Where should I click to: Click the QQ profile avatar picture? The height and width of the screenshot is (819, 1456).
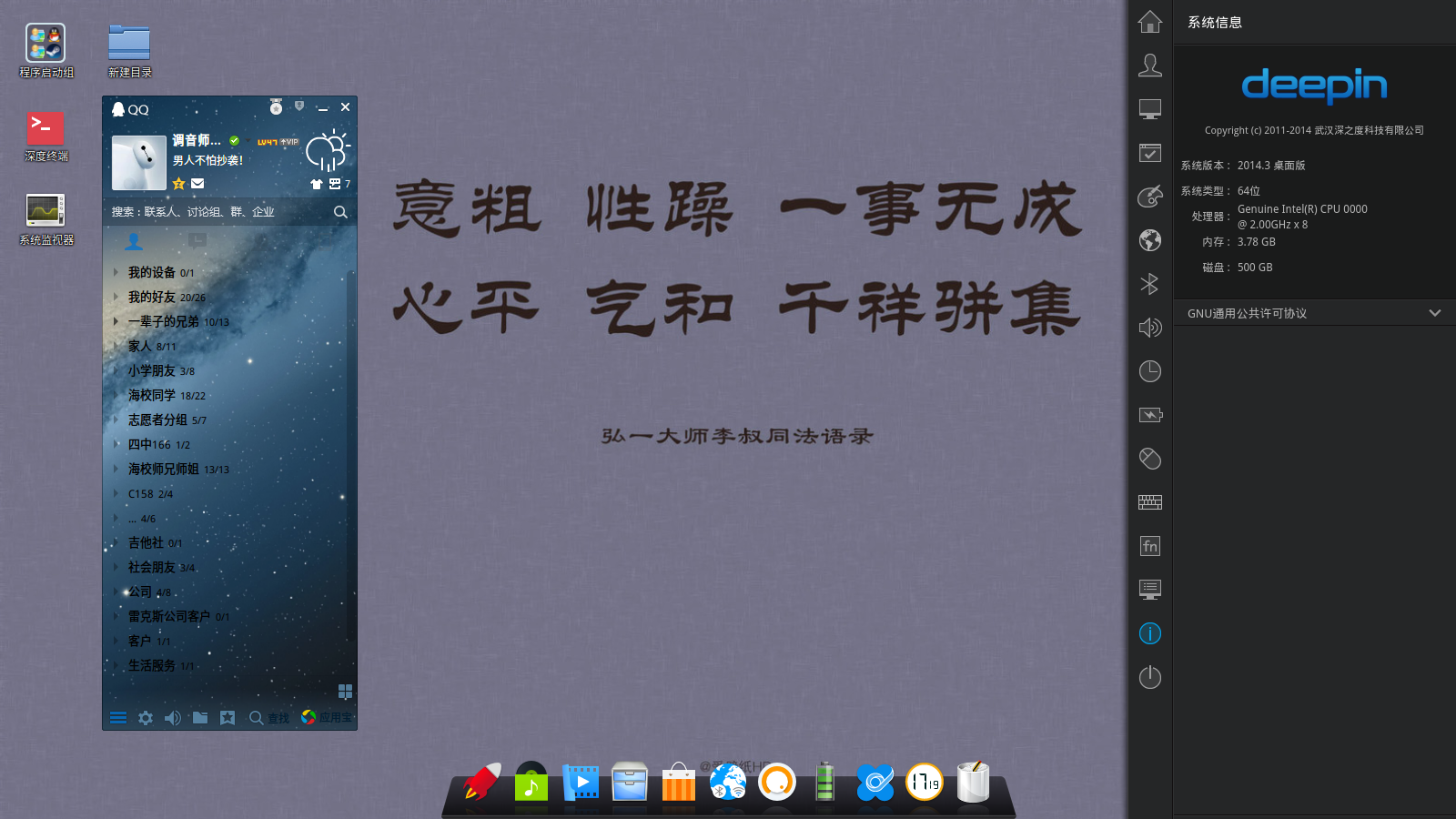click(x=139, y=163)
